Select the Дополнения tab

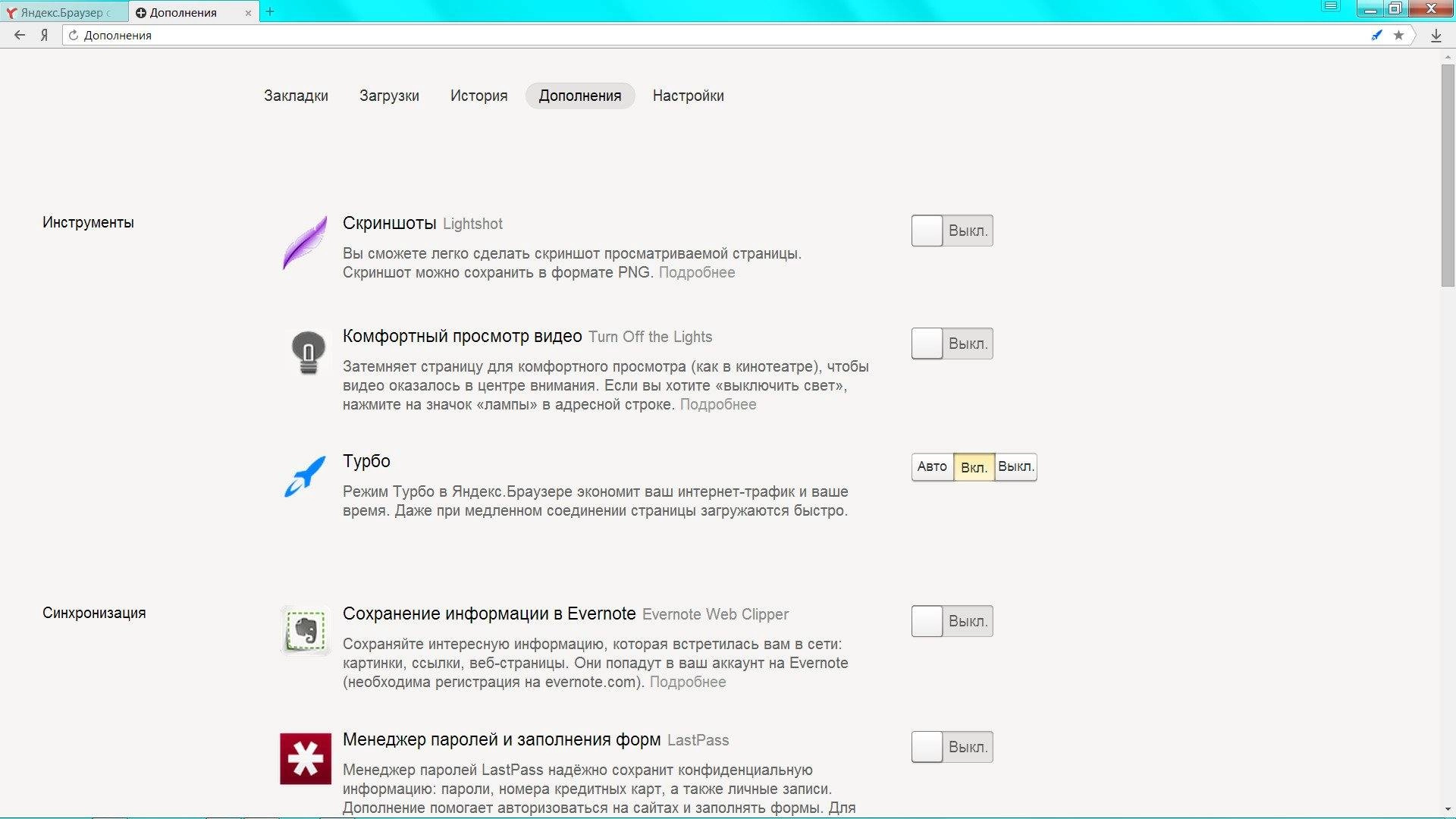pyautogui.click(x=580, y=96)
